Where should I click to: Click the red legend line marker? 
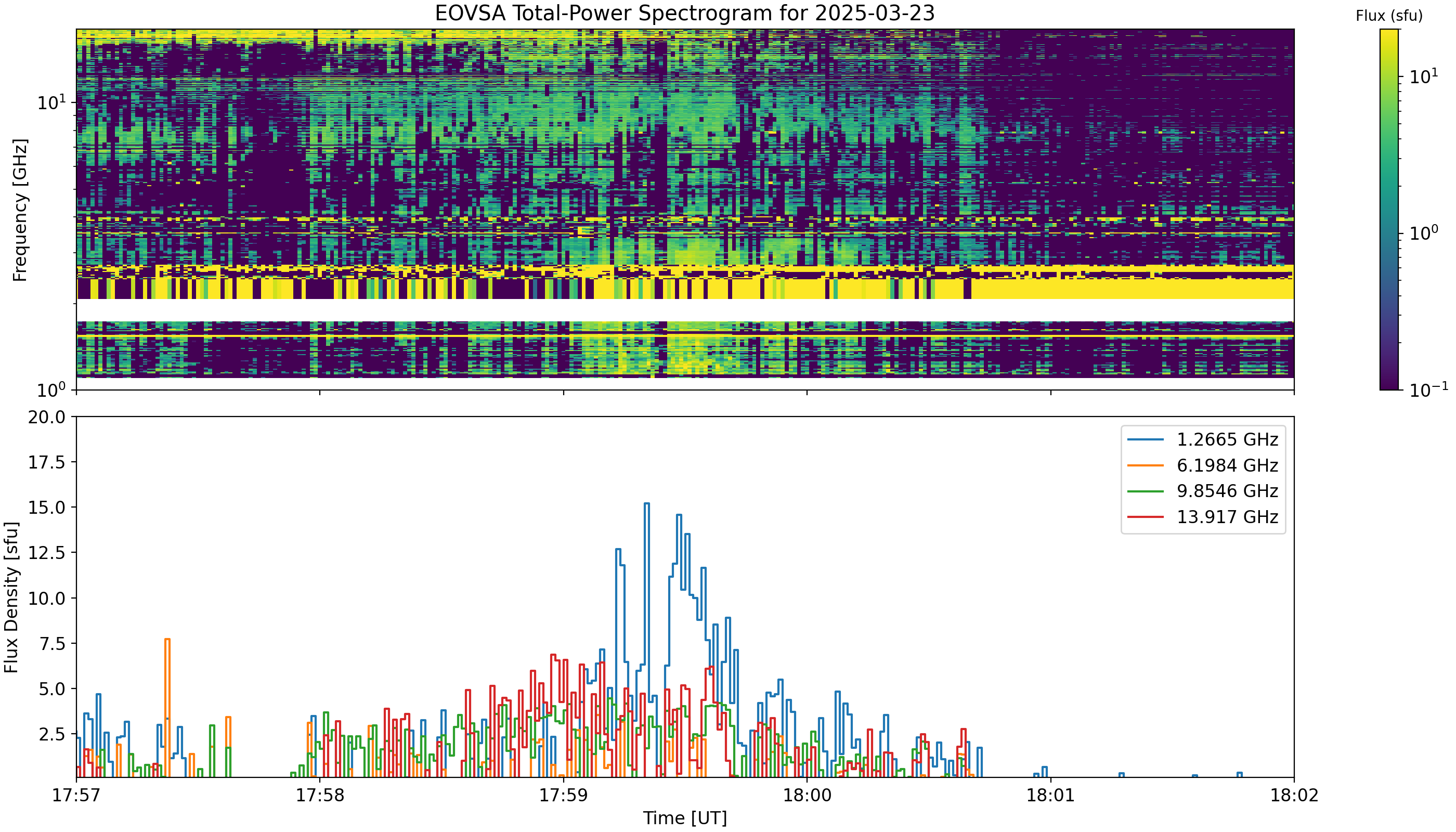tap(1146, 516)
